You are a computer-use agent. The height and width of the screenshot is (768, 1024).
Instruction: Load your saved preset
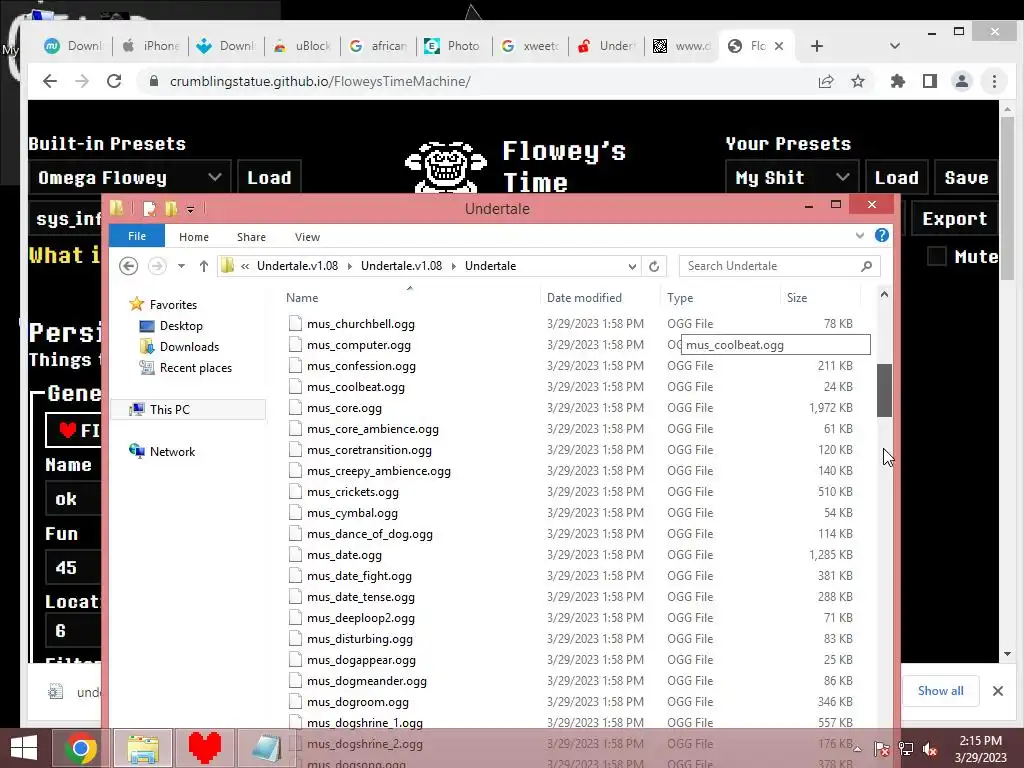tap(897, 178)
